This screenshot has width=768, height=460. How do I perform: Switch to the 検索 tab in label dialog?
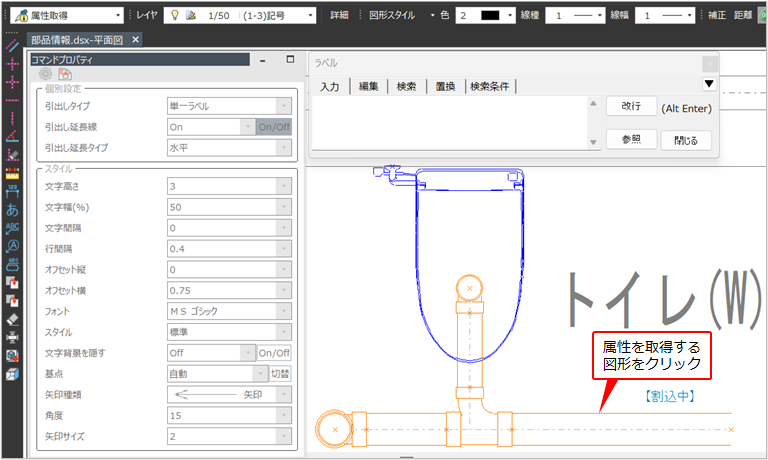[406, 87]
